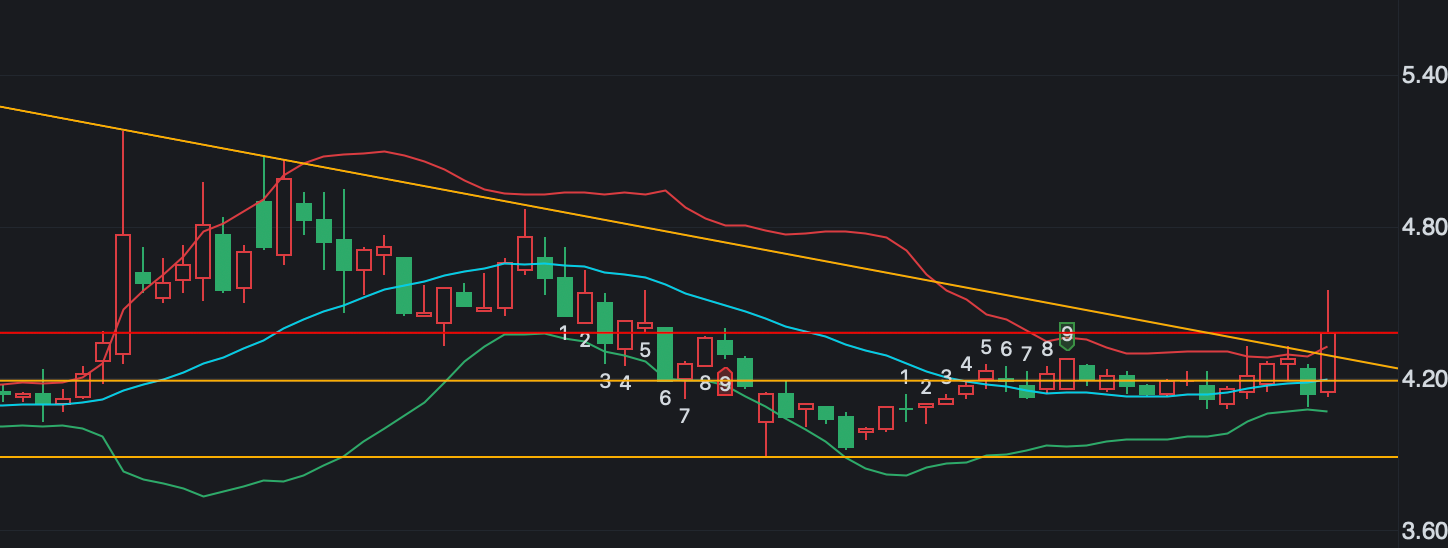
Task: Click the 4.20 price axis label
Action: [x=1424, y=380]
